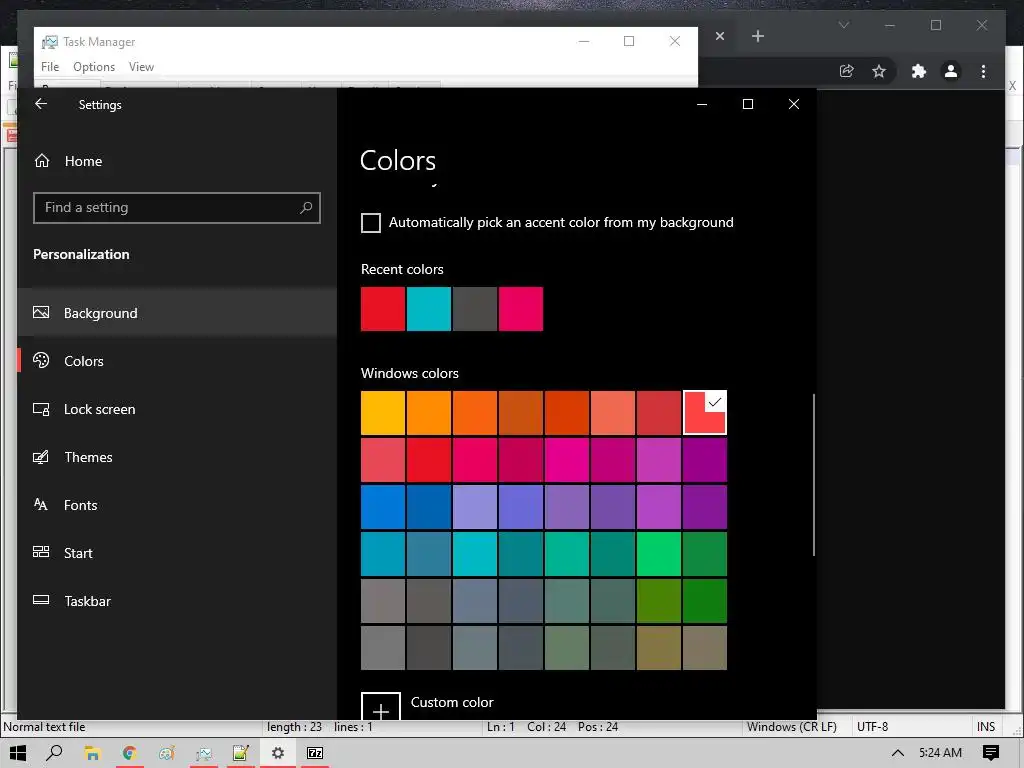Open Lock screen settings
This screenshot has height=768, width=1024.
177,409
